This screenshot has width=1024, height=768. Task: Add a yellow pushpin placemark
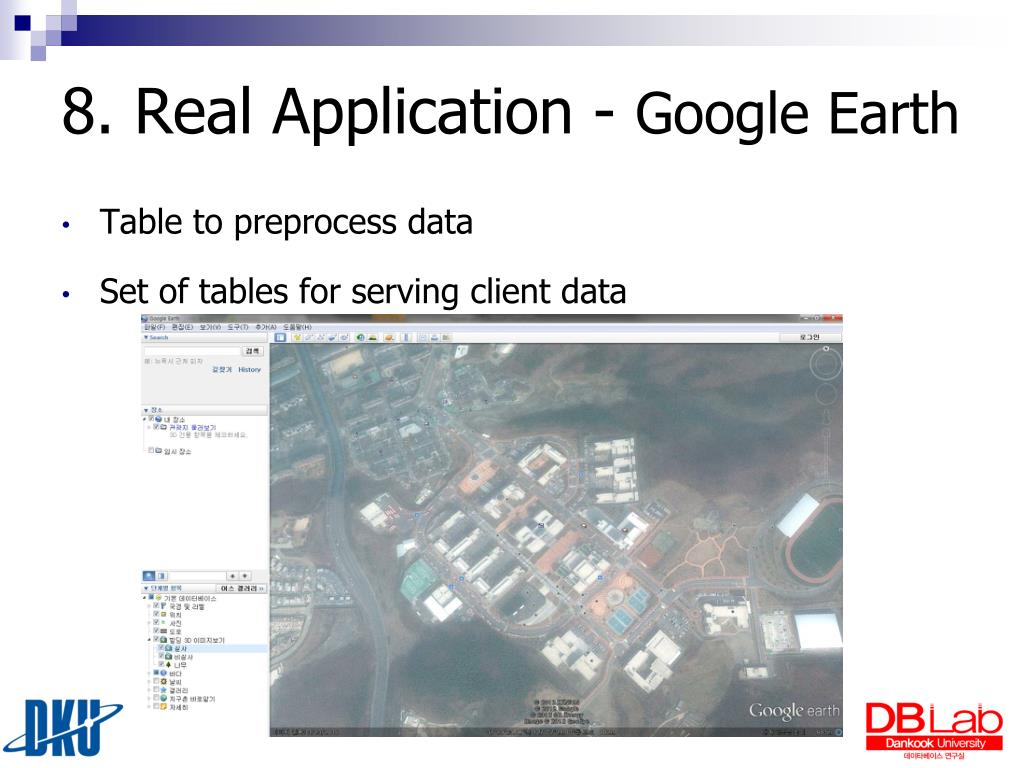click(296, 338)
